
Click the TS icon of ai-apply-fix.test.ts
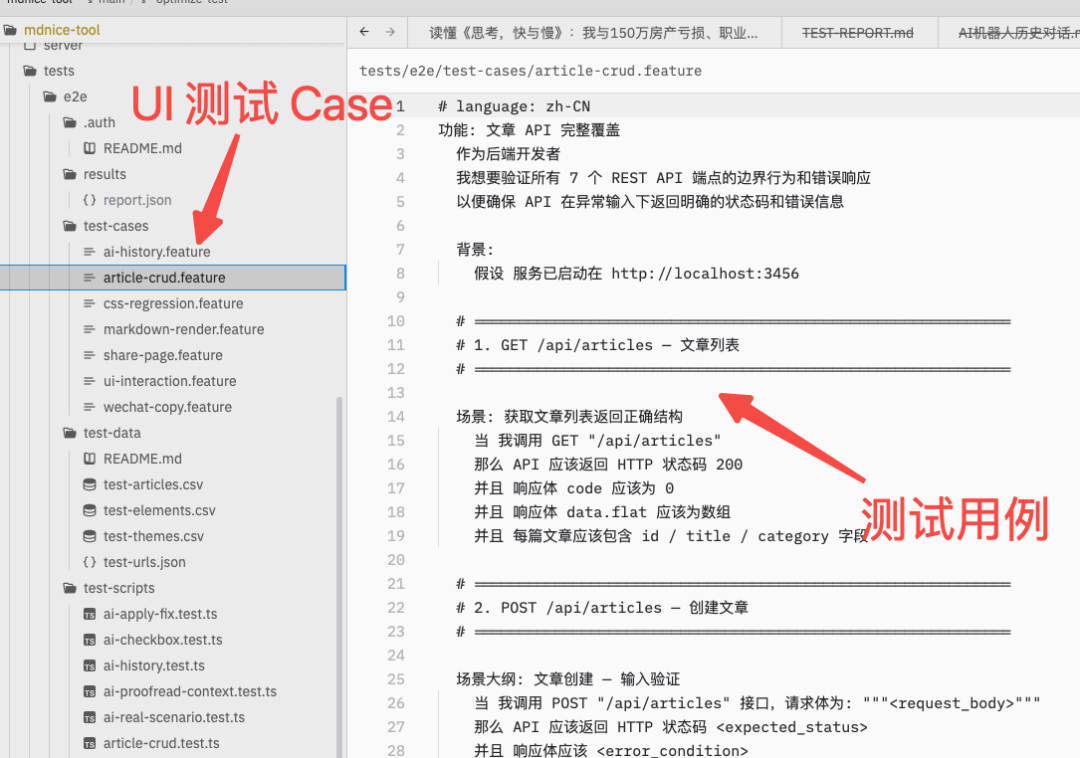[x=90, y=614]
